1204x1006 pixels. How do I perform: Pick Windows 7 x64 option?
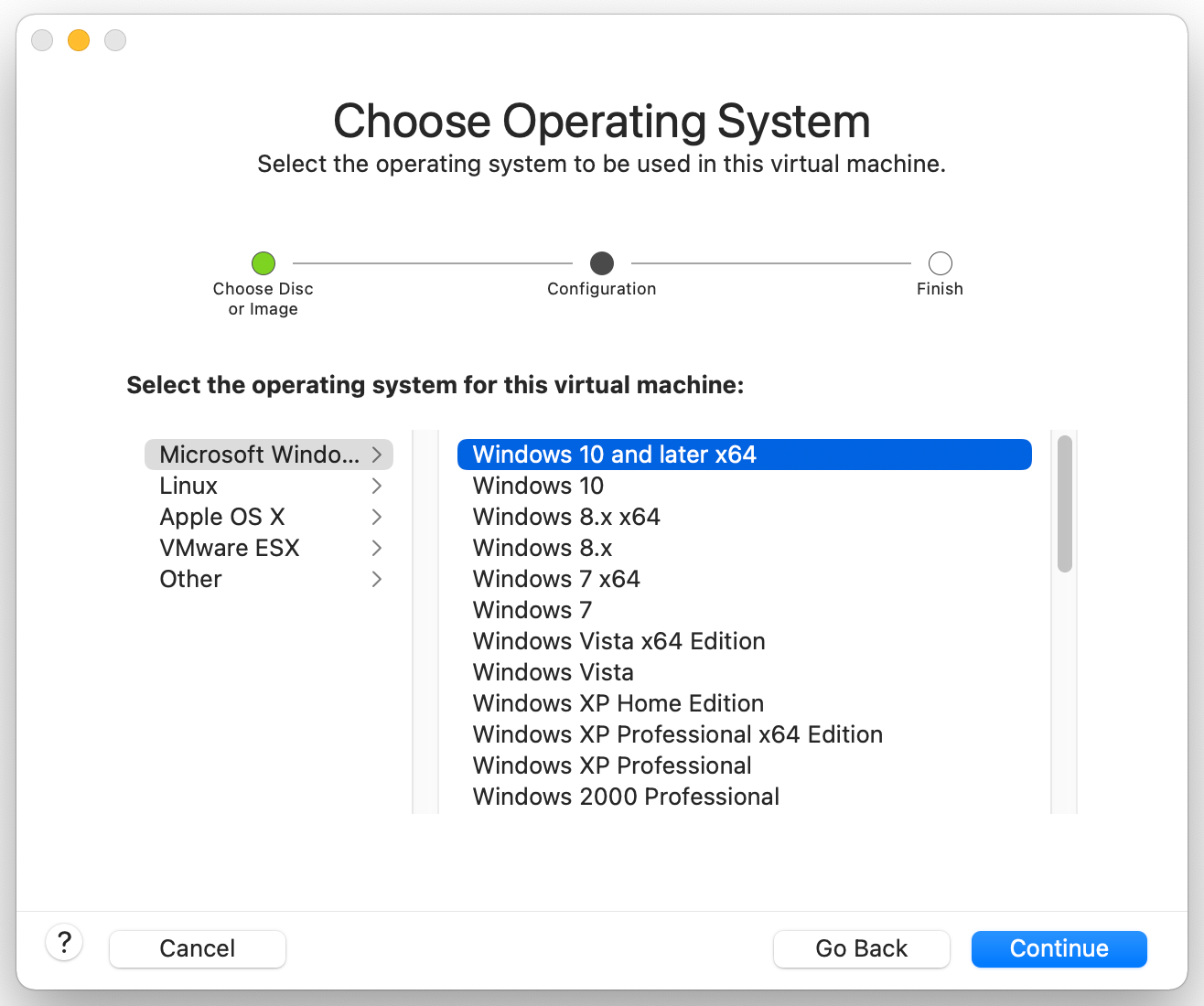[556, 579]
